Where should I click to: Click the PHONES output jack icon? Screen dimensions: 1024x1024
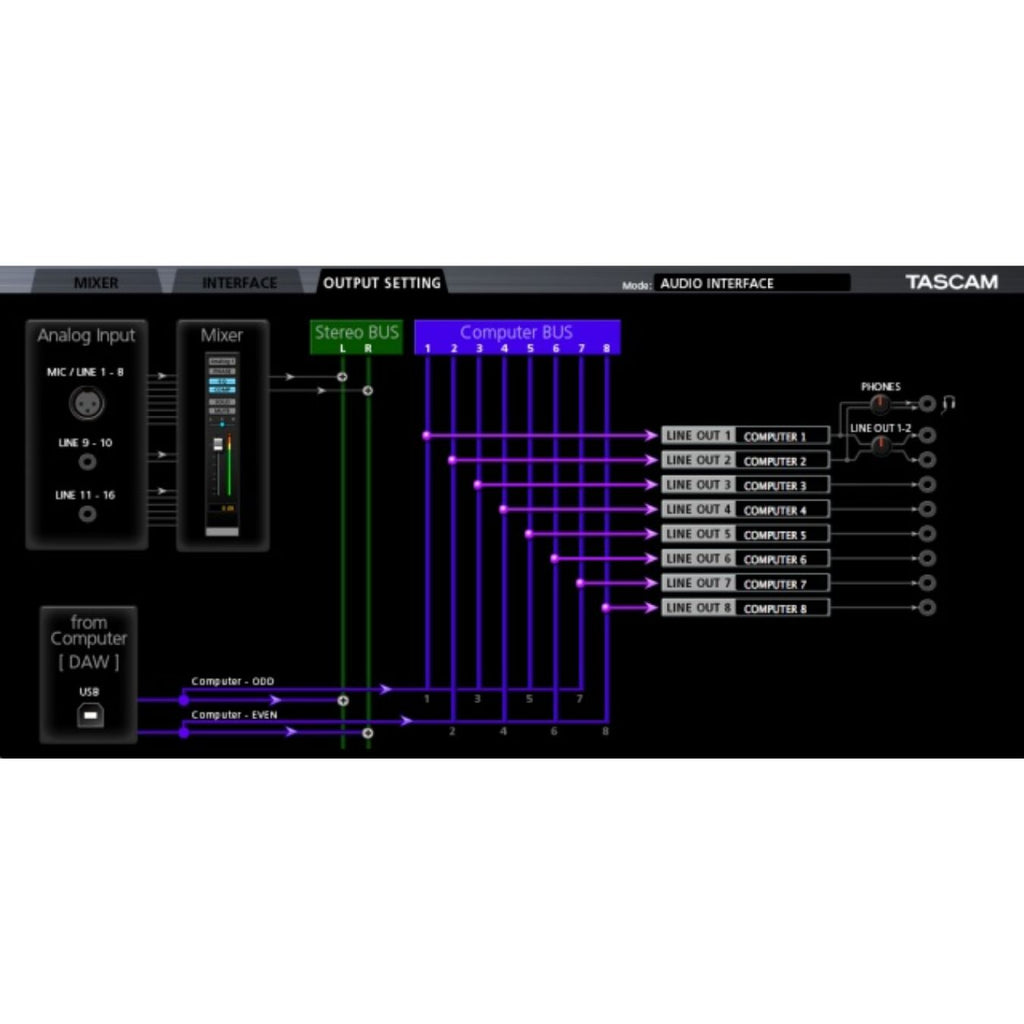(927, 404)
